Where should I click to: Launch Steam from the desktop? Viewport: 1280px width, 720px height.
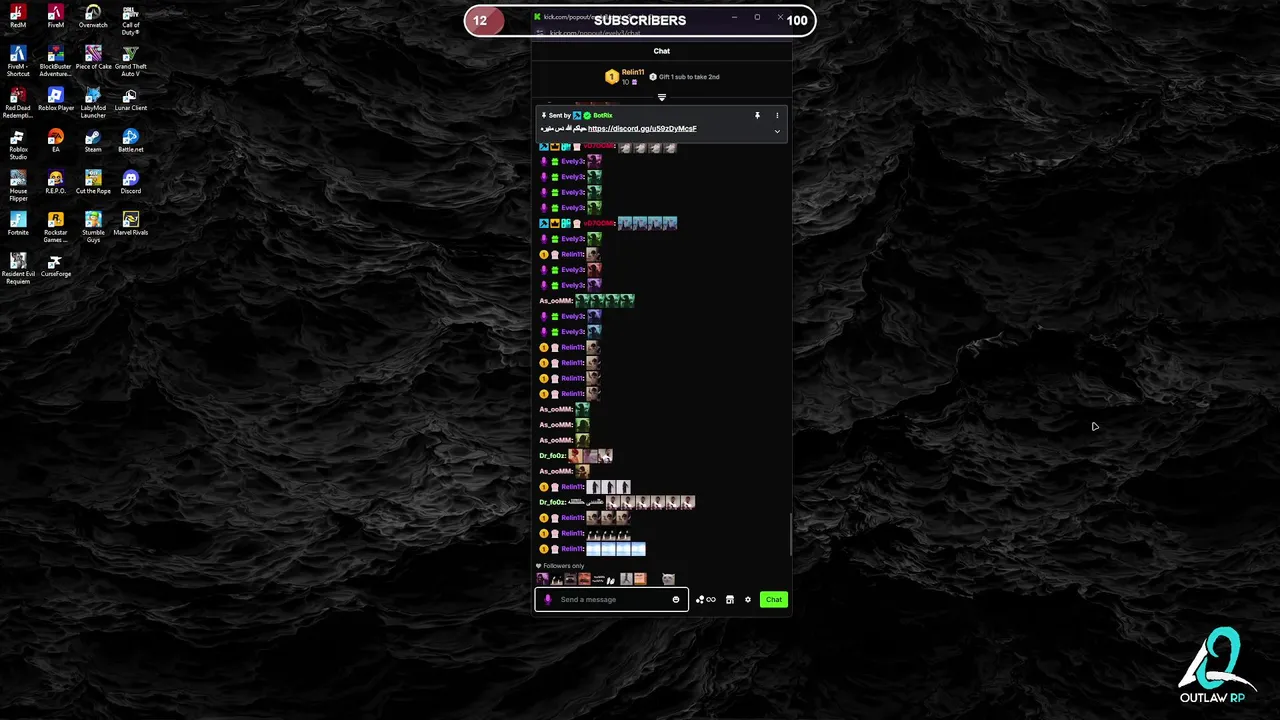coord(93,140)
